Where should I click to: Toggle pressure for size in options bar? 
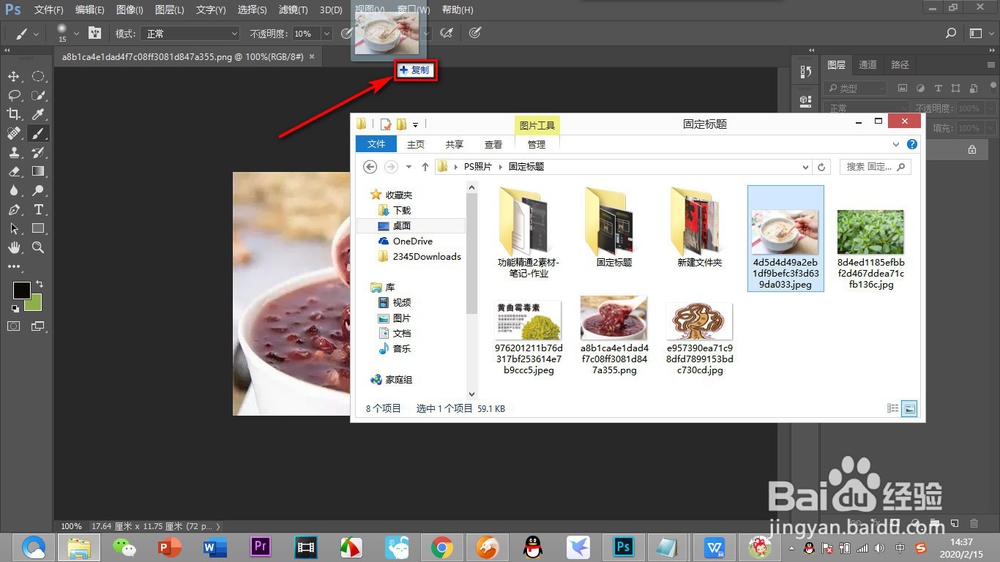click(x=474, y=33)
